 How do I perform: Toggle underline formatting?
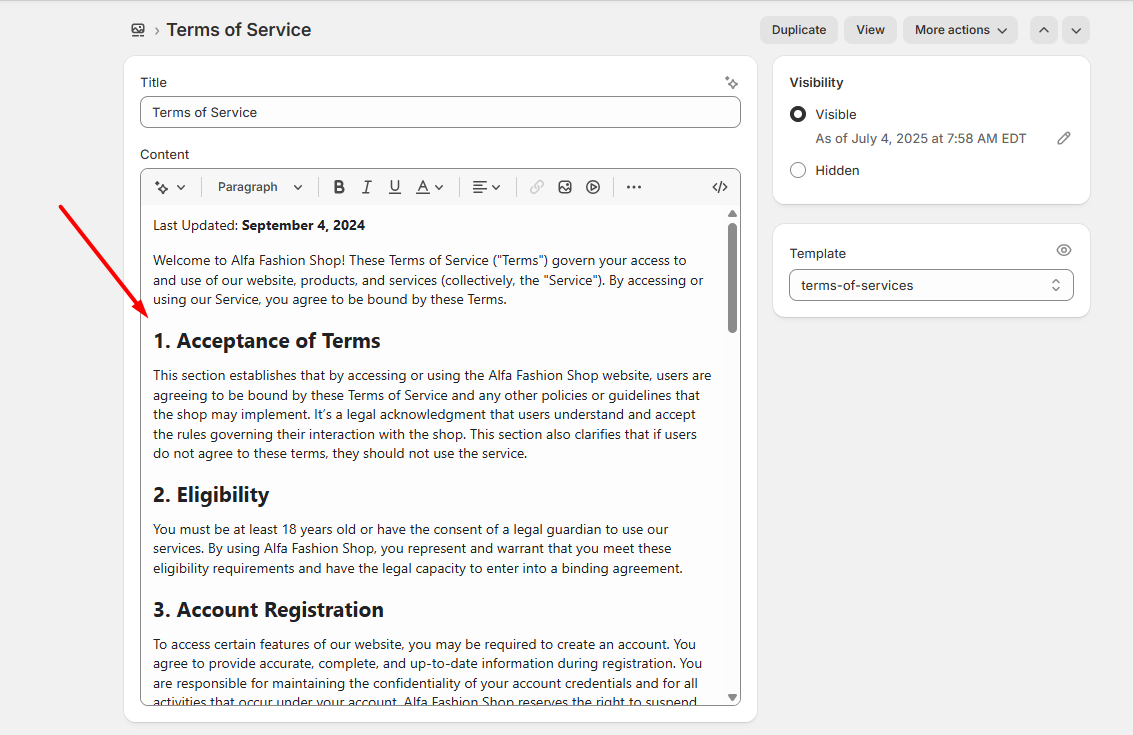(395, 187)
